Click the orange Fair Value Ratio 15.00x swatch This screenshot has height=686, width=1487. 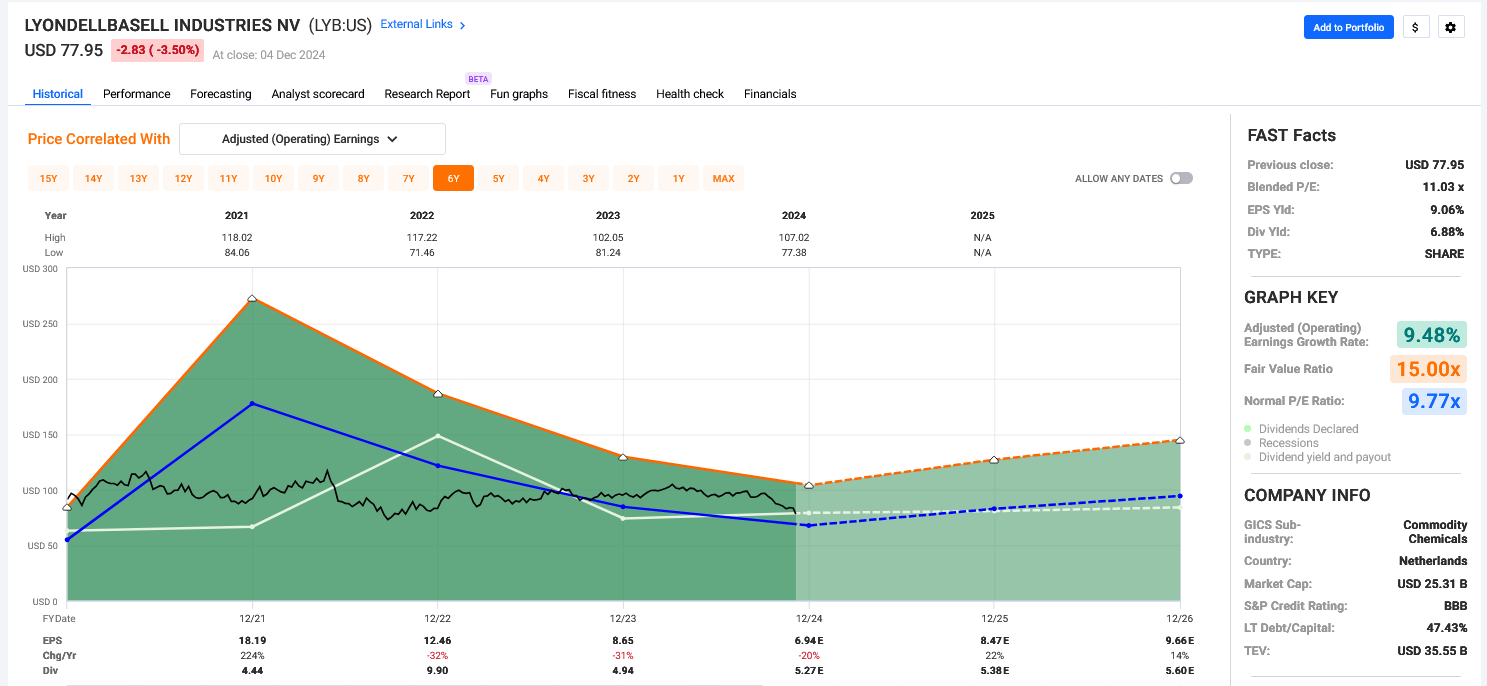(x=1428, y=369)
